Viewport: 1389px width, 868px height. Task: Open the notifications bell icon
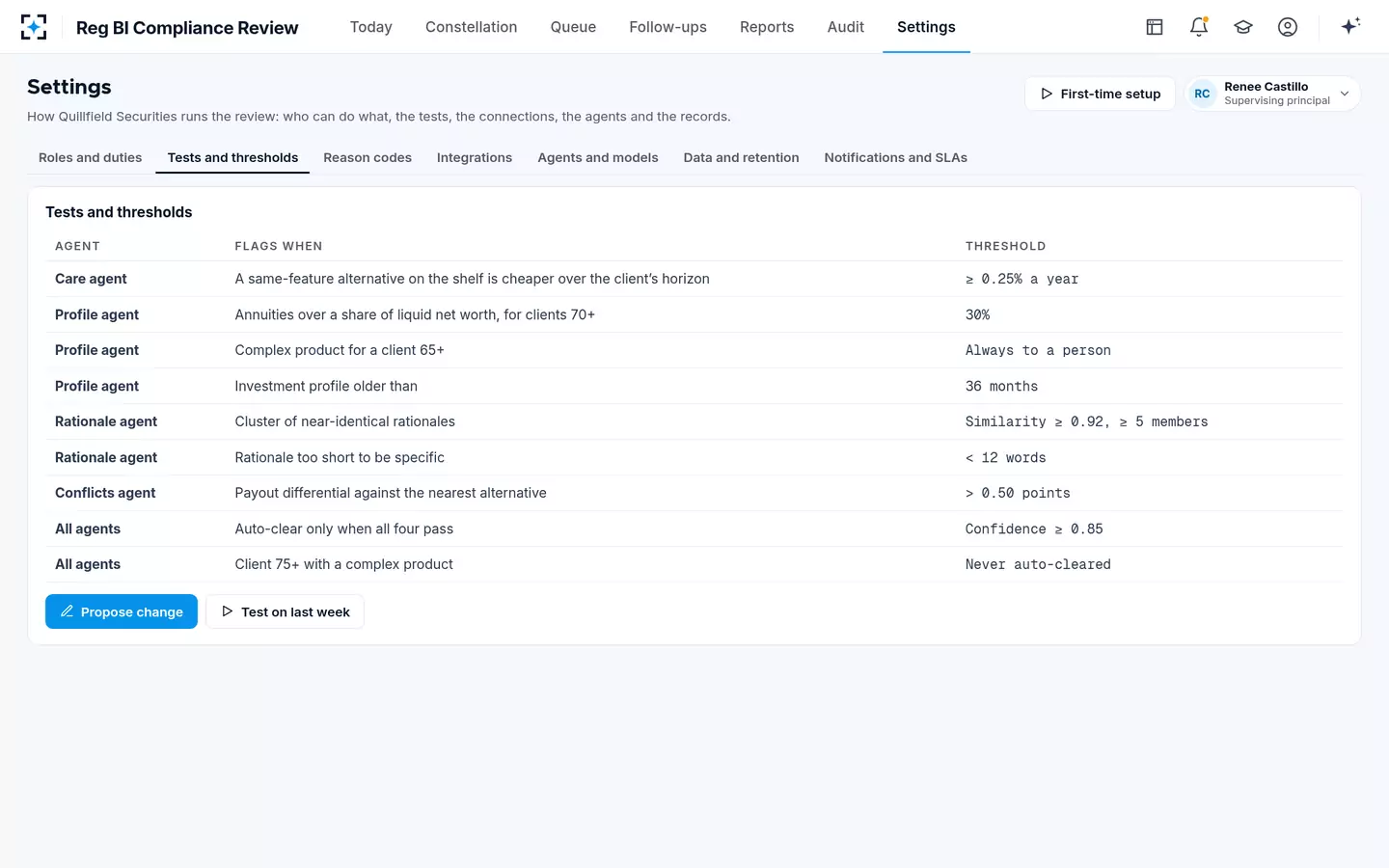pyautogui.click(x=1199, y=27)
